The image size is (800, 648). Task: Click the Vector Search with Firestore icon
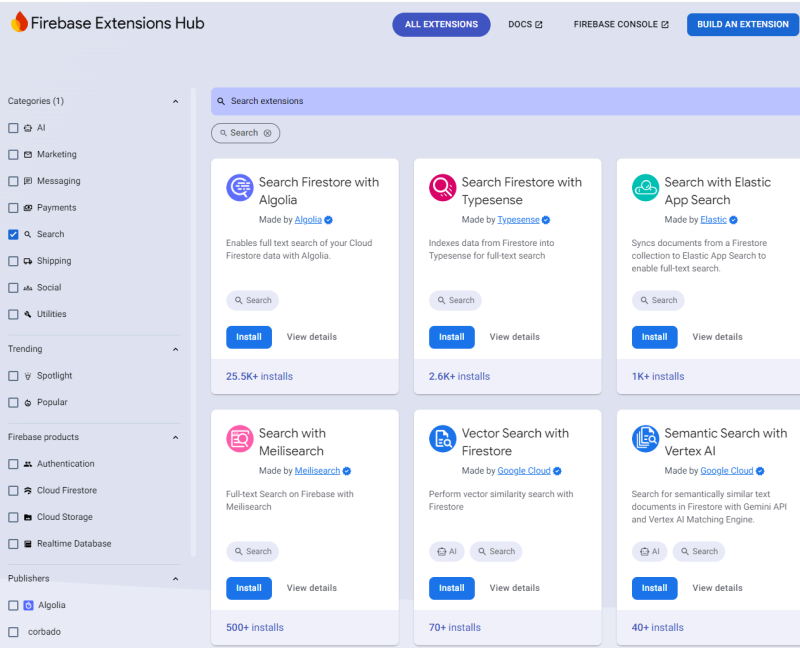coord(442,439)
